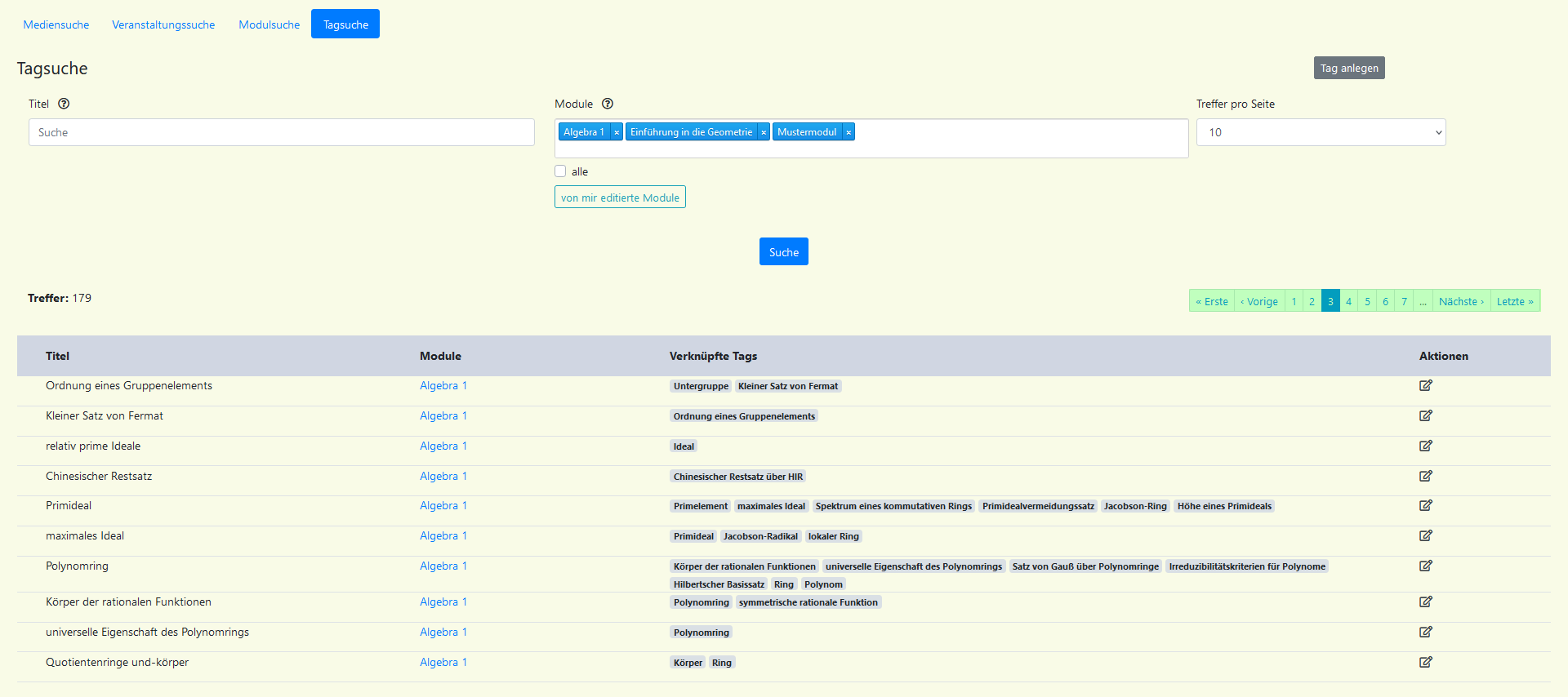Select 'von mir editierte Module' button
The height and width of the screenshot is (697, 1568).
click(x=620, y=198)
